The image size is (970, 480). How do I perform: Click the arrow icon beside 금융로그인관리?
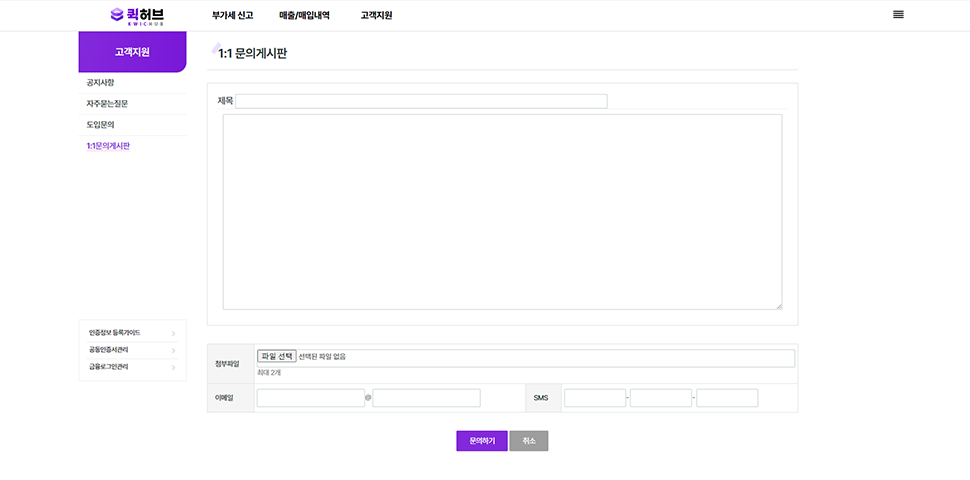[173, 367]
